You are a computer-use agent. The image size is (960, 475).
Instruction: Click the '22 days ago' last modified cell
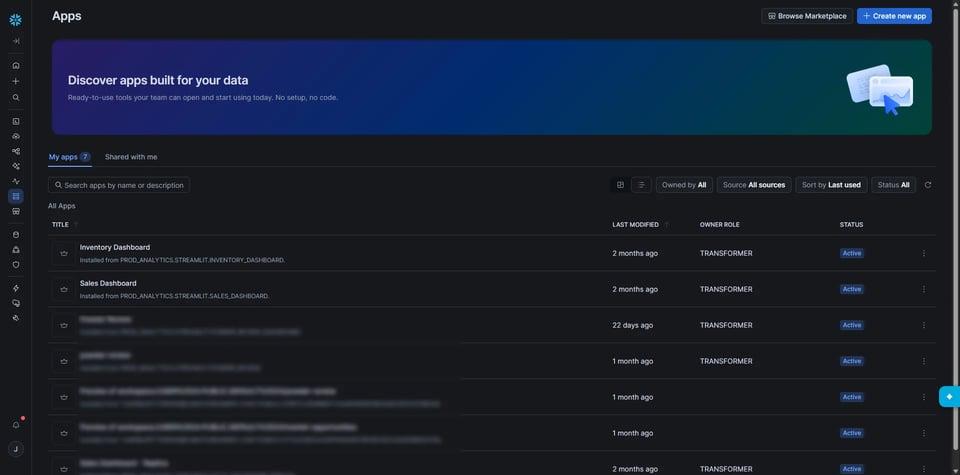coord(632,326)
